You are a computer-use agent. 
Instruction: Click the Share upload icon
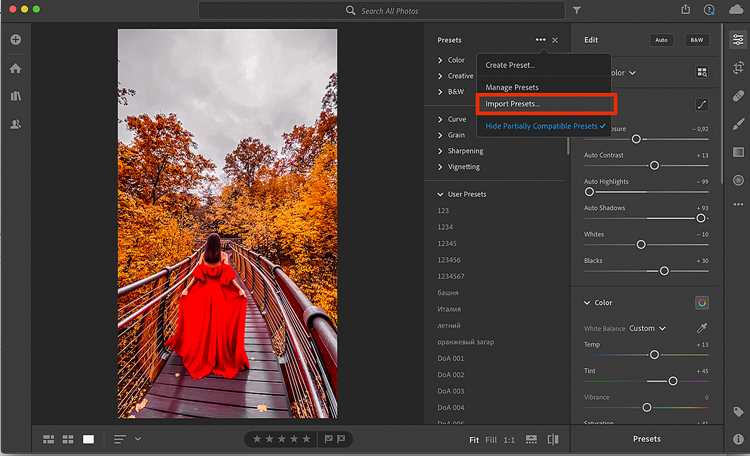(x=685, y=10)
